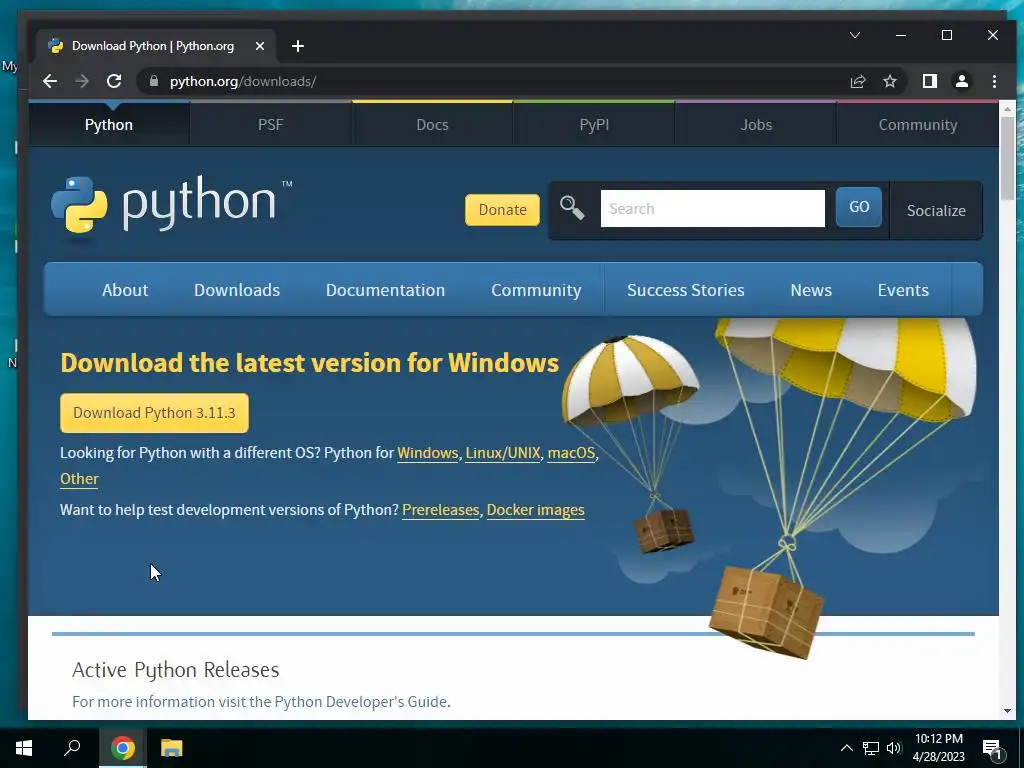
Task: Click the network icon in system tray
Action: point(871,748)
